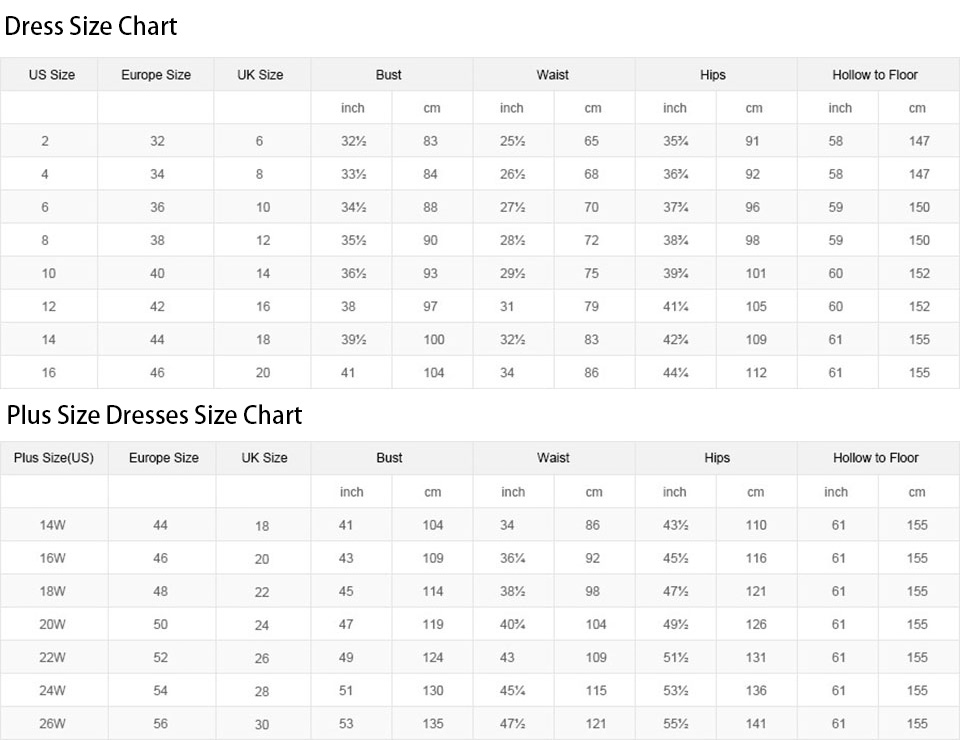This screenshot has width=960, height=740.
Task: Select the 135 cm bust value for 26W
Action: 433,723
